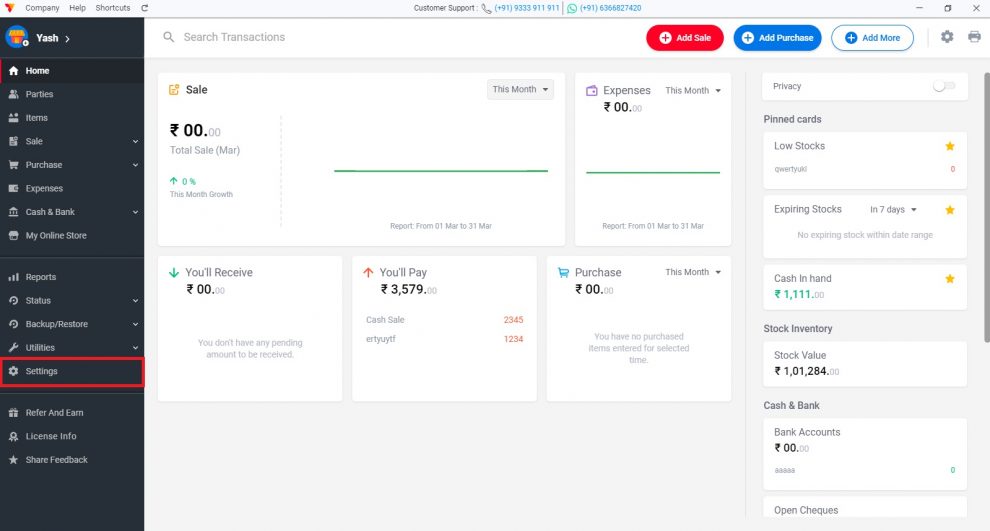Viewport: 990px width, 531px height.
Task: Open the Expiring Stocks In 7 days dropdown
Action: click(x=893, y=210)
